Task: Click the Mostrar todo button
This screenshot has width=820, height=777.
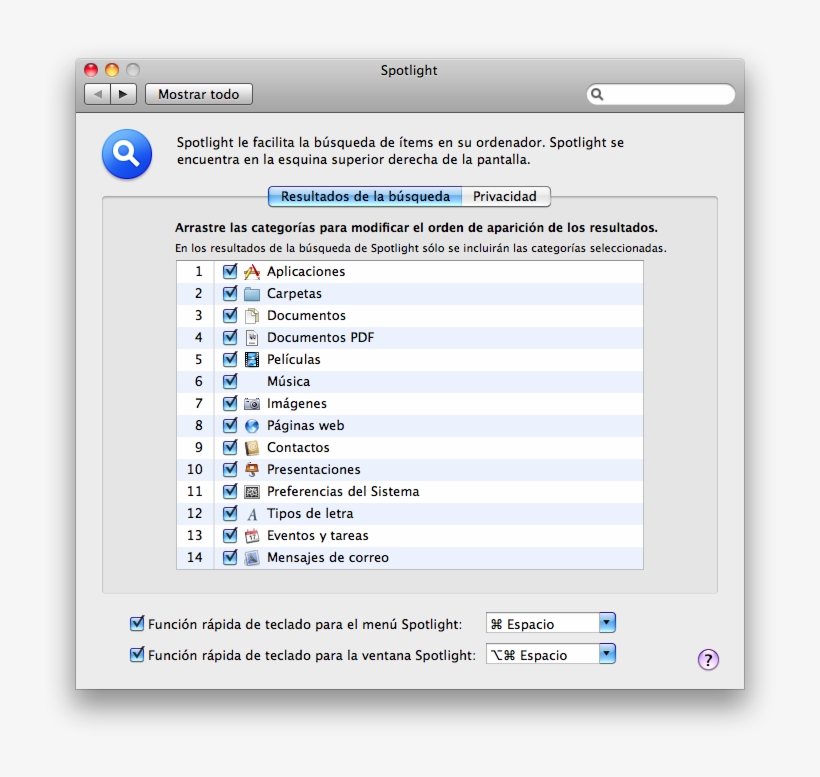Action: 198,93
